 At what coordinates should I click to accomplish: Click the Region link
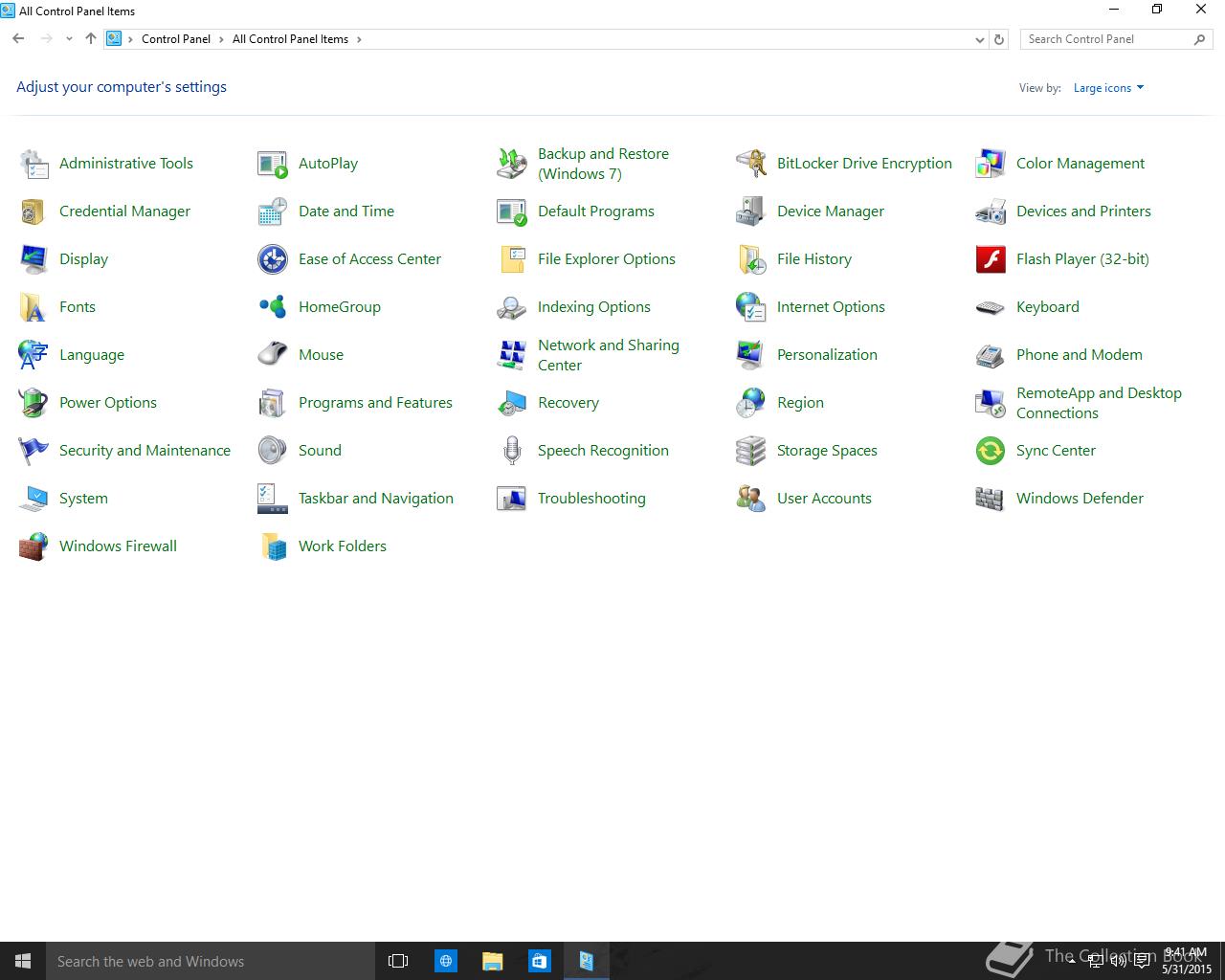pyautogui.click(x=800, y=403)
